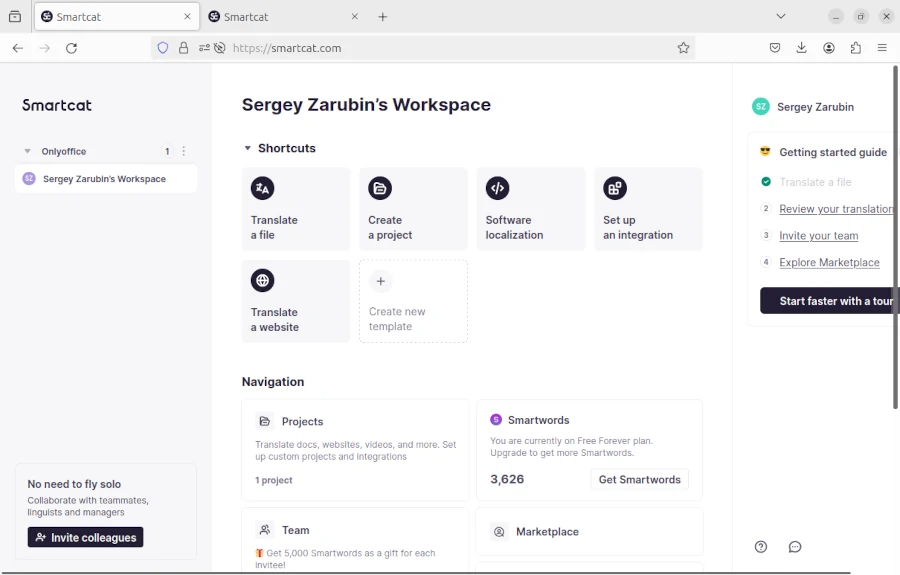Open the list all tabs dropdown arrow
900x575 pixels.
pos(781,17)
